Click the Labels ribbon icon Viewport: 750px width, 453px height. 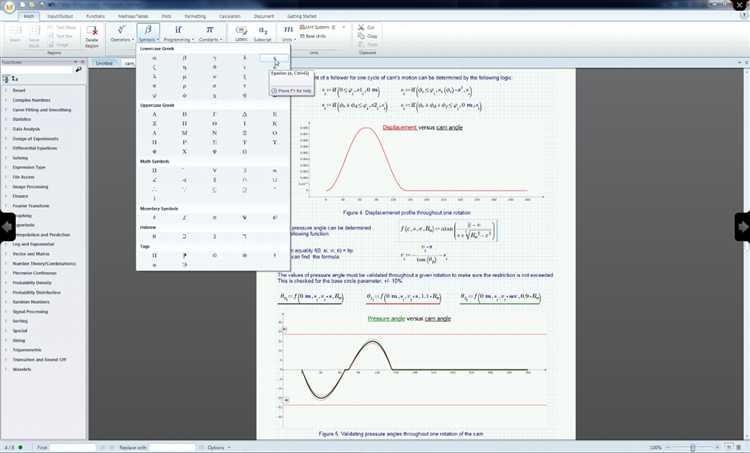[241, 33]
